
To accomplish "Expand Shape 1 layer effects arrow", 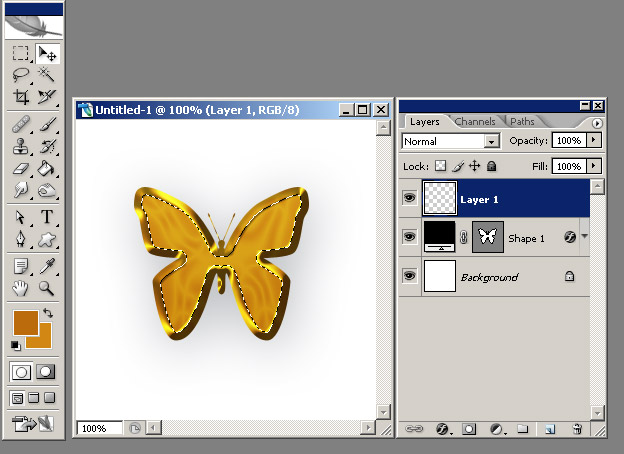I will click(x=584, y=236).
